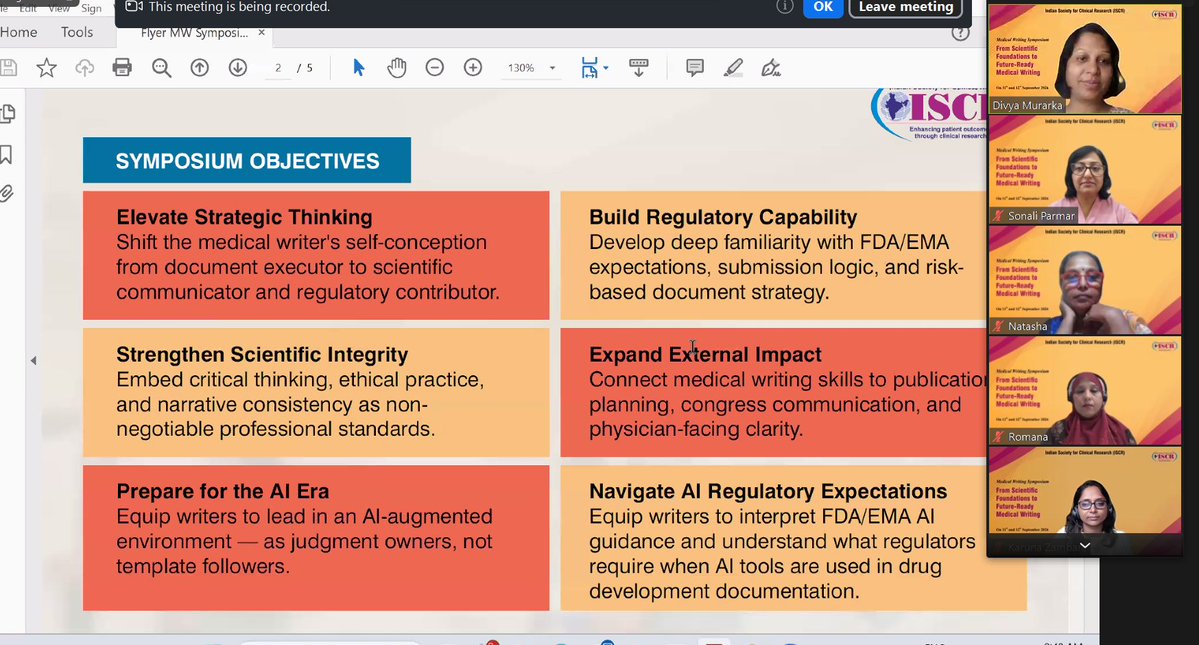
Task: Add a comment with the speech bubble
Action: click(x=695, y=68)
